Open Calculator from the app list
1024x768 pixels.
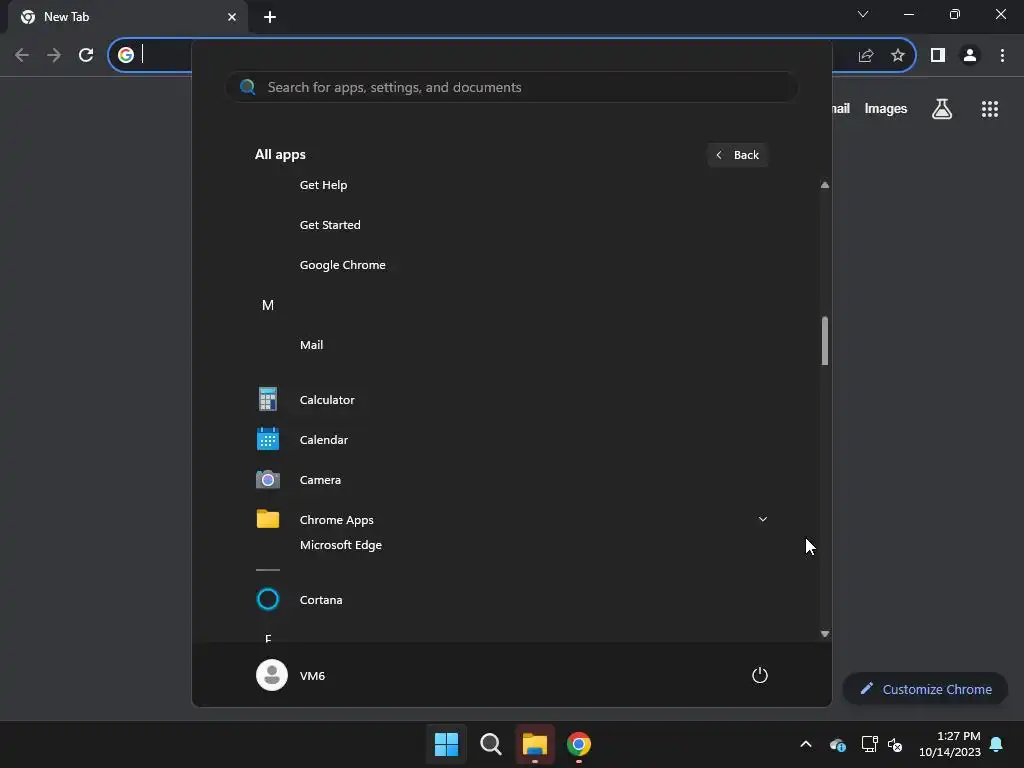click(x=327, y=400)
